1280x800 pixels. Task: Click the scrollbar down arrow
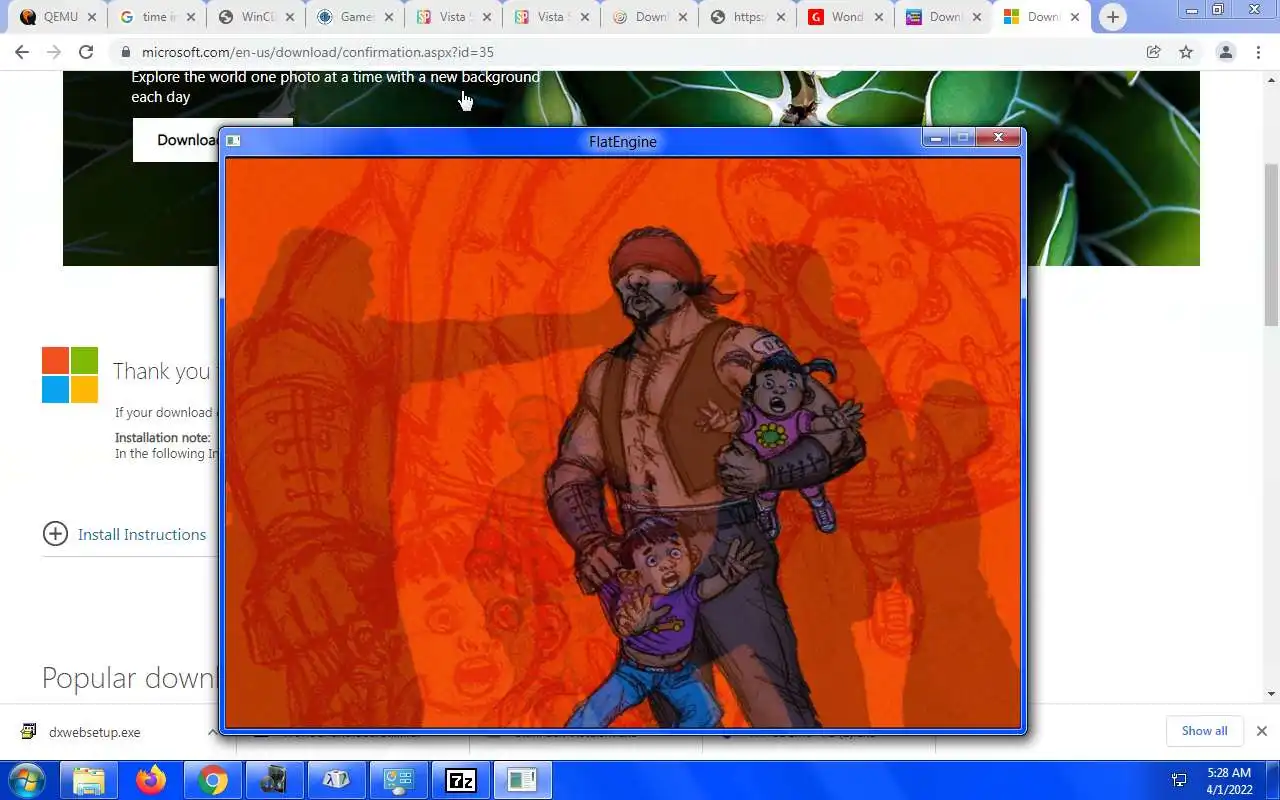tap(1271, 693)
